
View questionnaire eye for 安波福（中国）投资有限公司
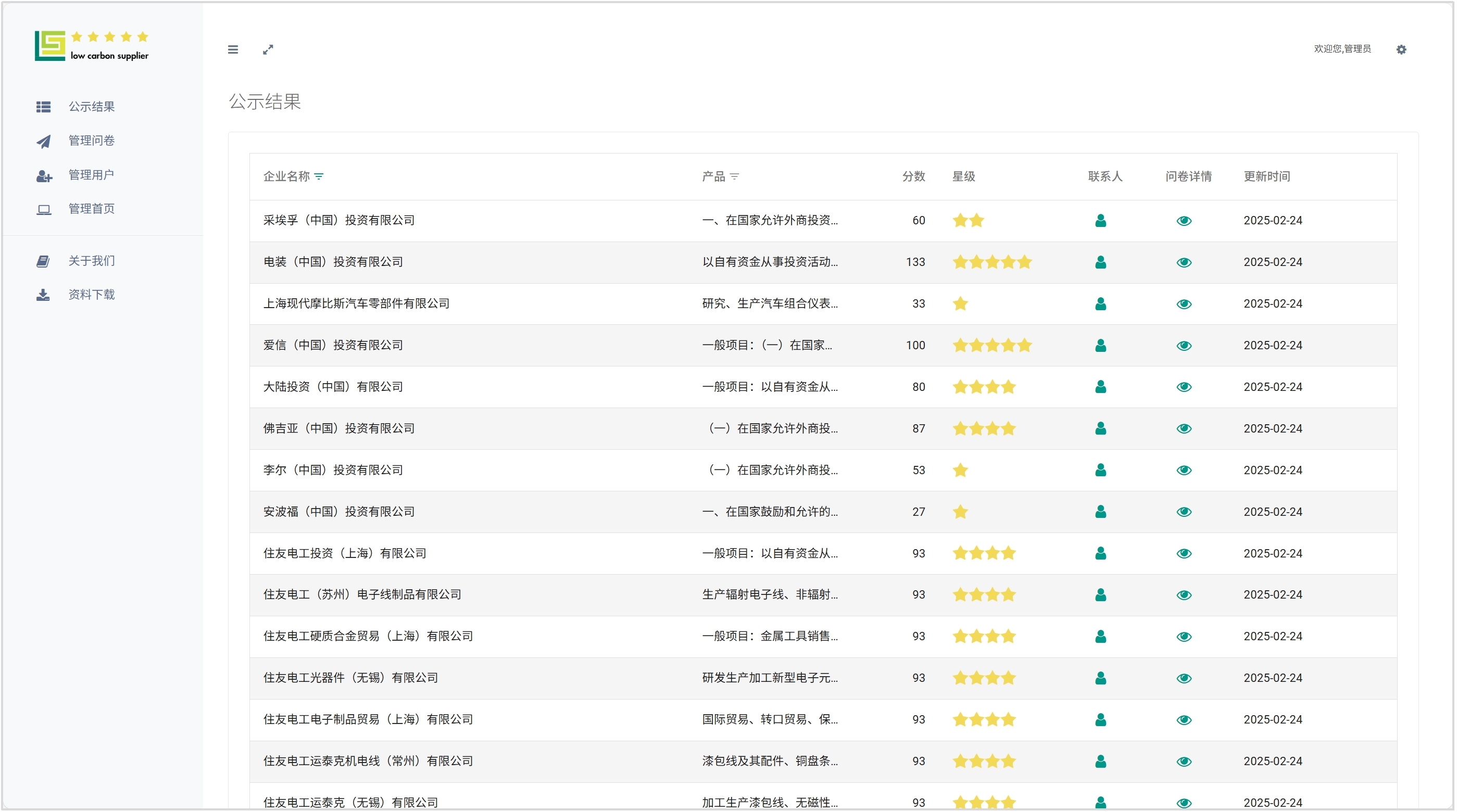1183,512
